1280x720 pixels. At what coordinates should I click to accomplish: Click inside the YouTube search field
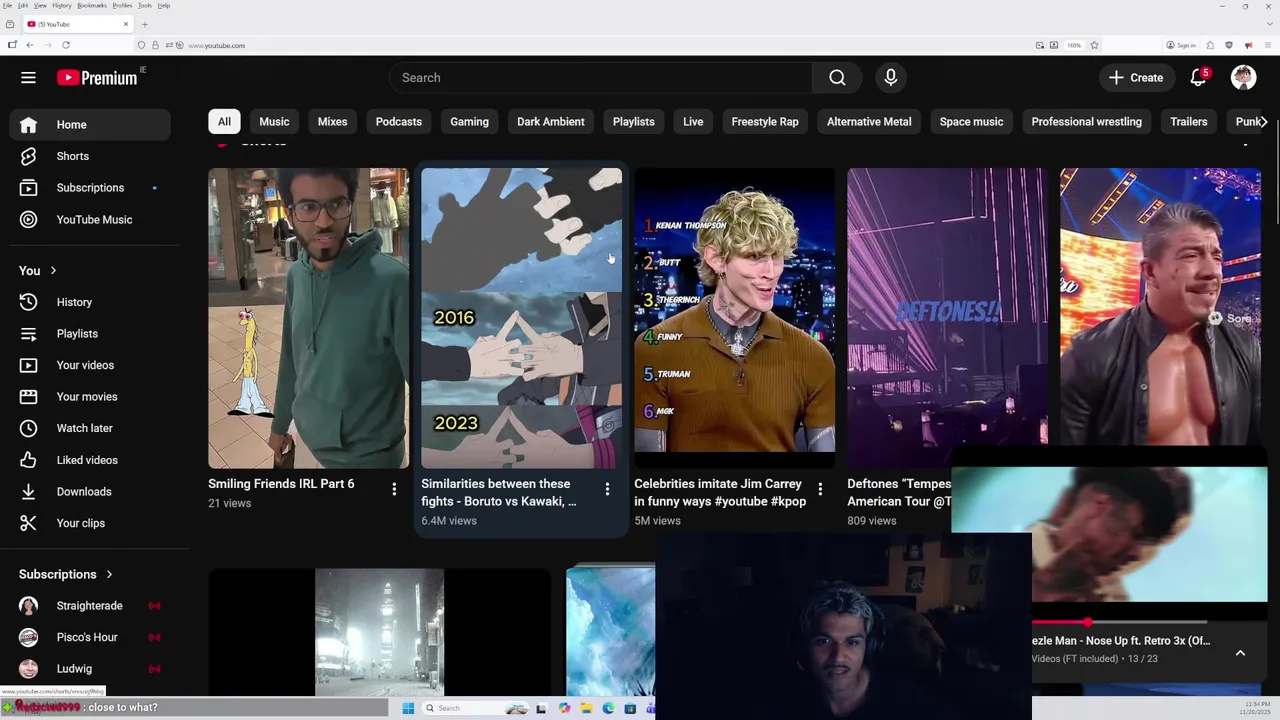click(x=601, y=77)
